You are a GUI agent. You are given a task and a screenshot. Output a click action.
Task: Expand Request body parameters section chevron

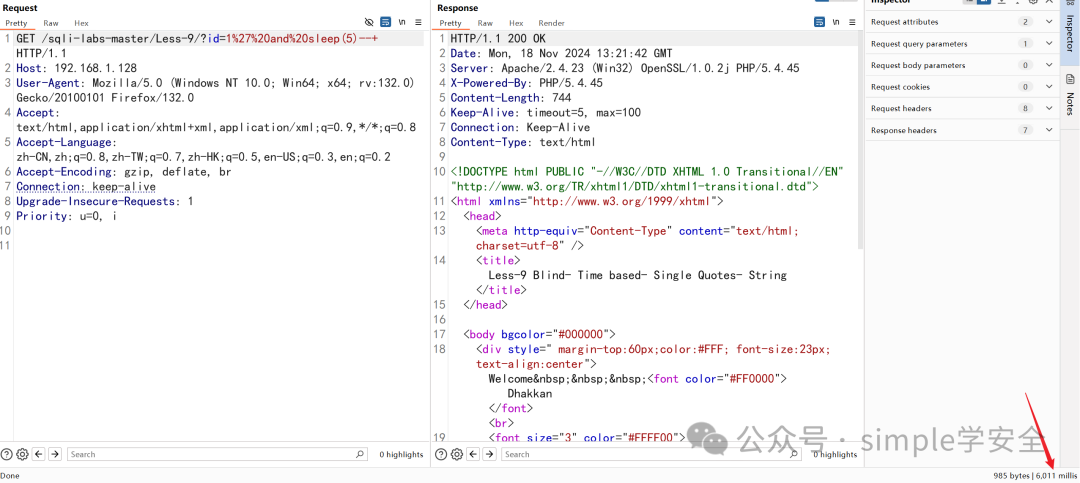point(1049,65)
